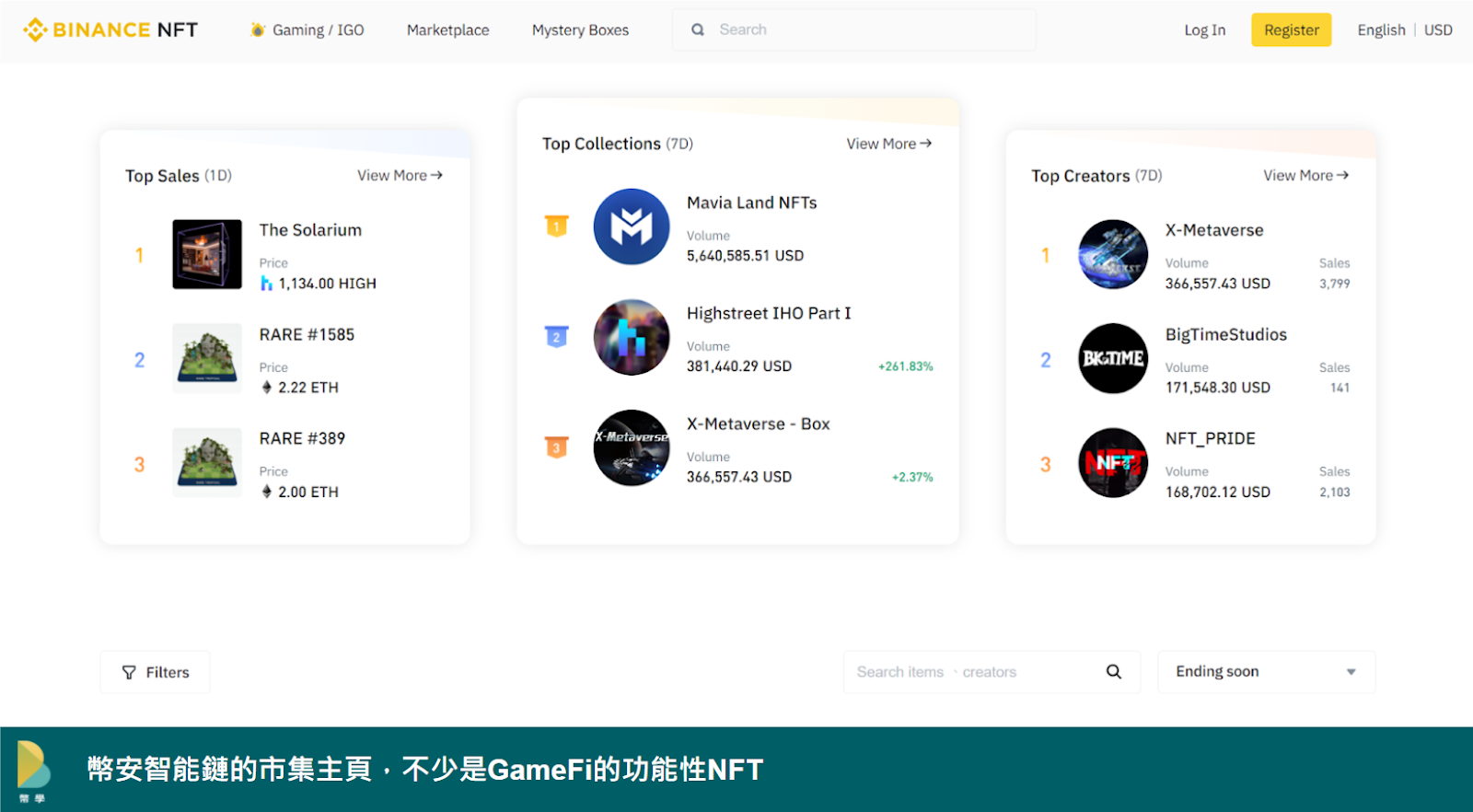The width and height of the screenshot is (1473, 812).
Task: Click the 366,557.43 USD volume under X-Metaverse creator
Action: click(x=1217, y=284)
